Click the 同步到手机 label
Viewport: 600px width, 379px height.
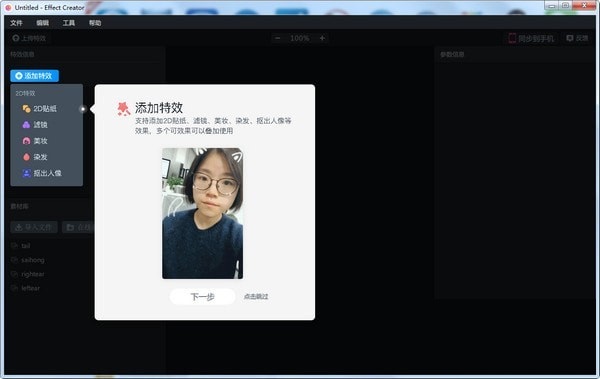[536, 39]
